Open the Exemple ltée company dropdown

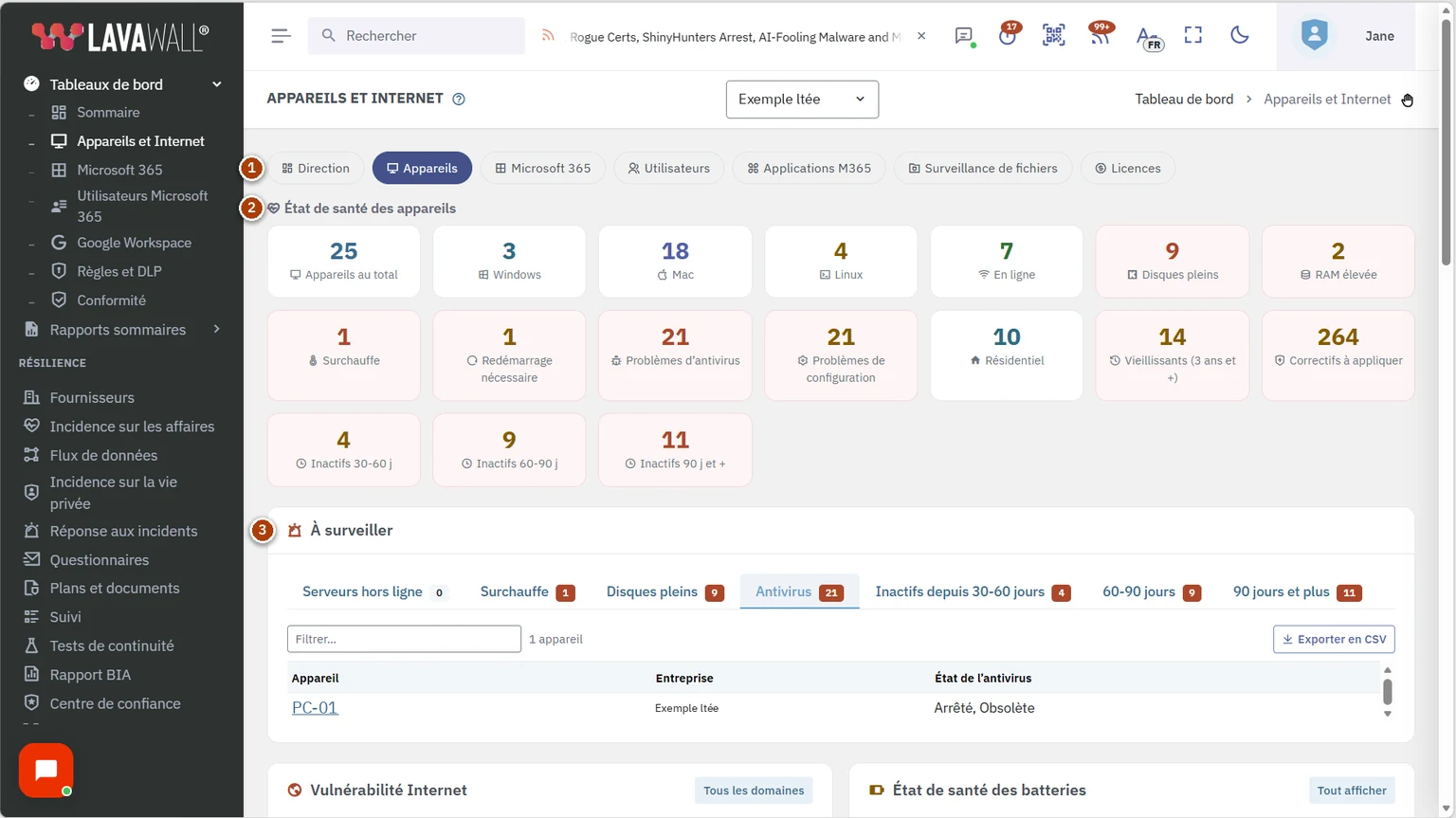click(802, 99)
